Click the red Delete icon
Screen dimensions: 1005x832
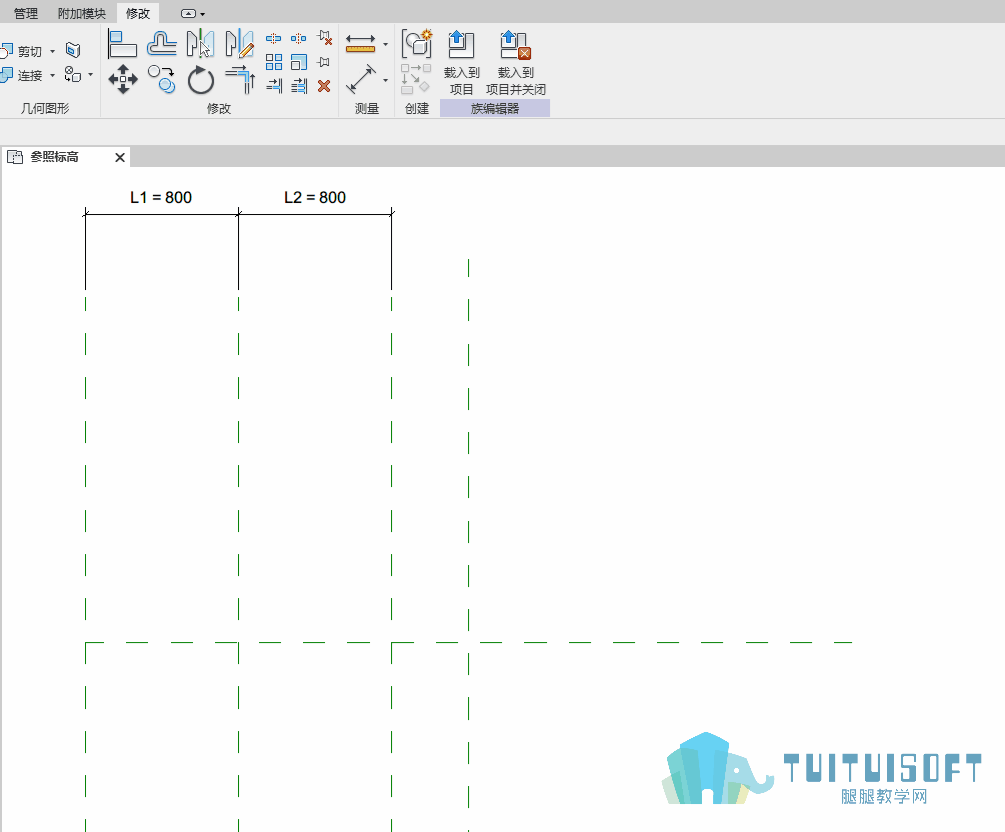[324, 86]
